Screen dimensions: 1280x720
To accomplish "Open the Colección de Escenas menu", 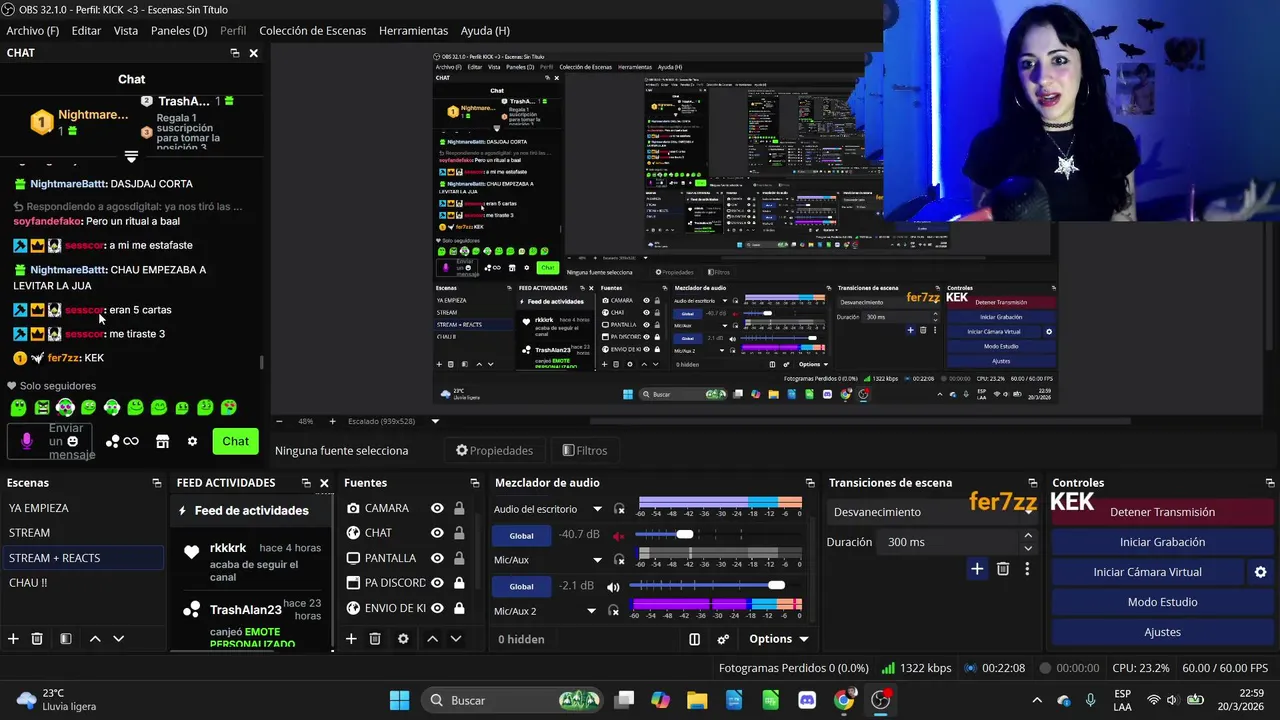I will point(312,31).
